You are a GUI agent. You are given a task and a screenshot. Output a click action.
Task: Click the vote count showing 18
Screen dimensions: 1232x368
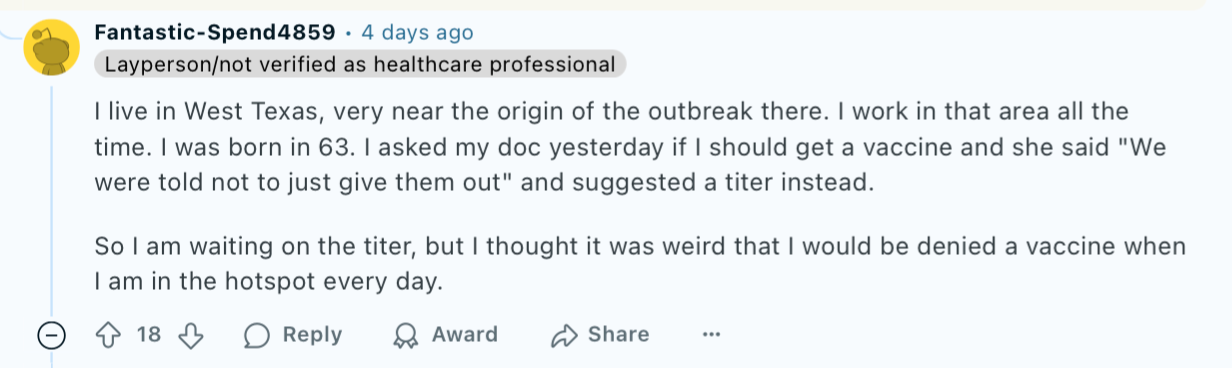tap(148, 335)
